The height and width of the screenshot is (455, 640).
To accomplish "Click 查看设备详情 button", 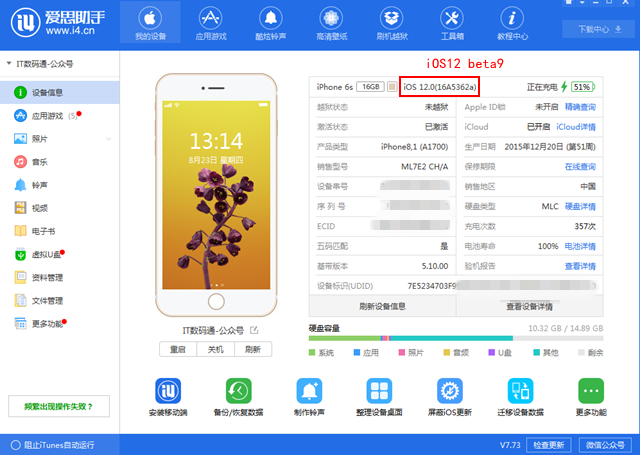I will pos(529,306).
